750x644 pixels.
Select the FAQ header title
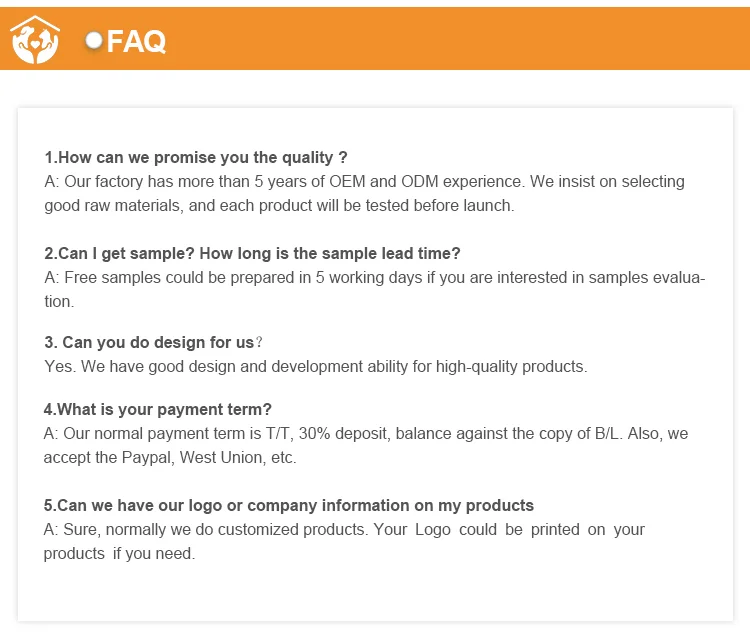click(x=136, y=42)
